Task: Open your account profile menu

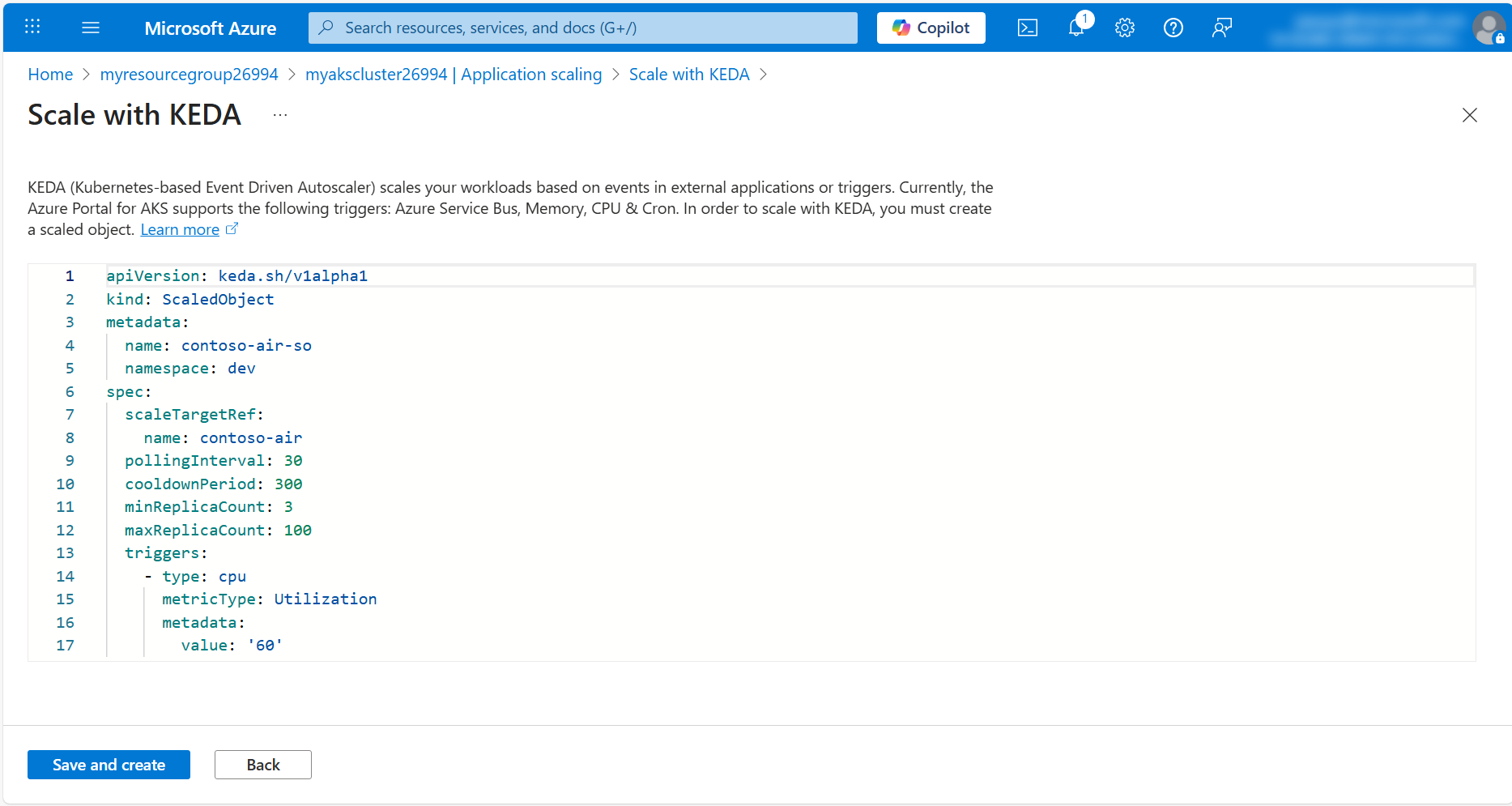Action: tap(1488, 27)
